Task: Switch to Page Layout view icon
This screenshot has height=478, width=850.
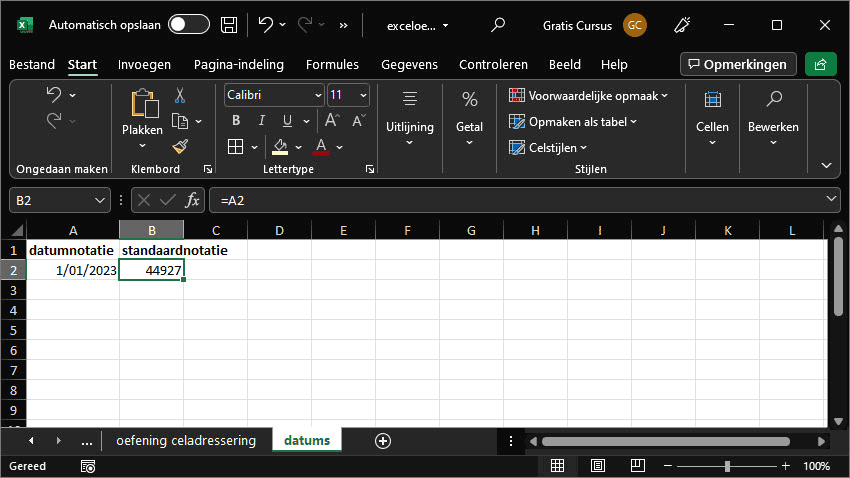Action: (597, 466)
